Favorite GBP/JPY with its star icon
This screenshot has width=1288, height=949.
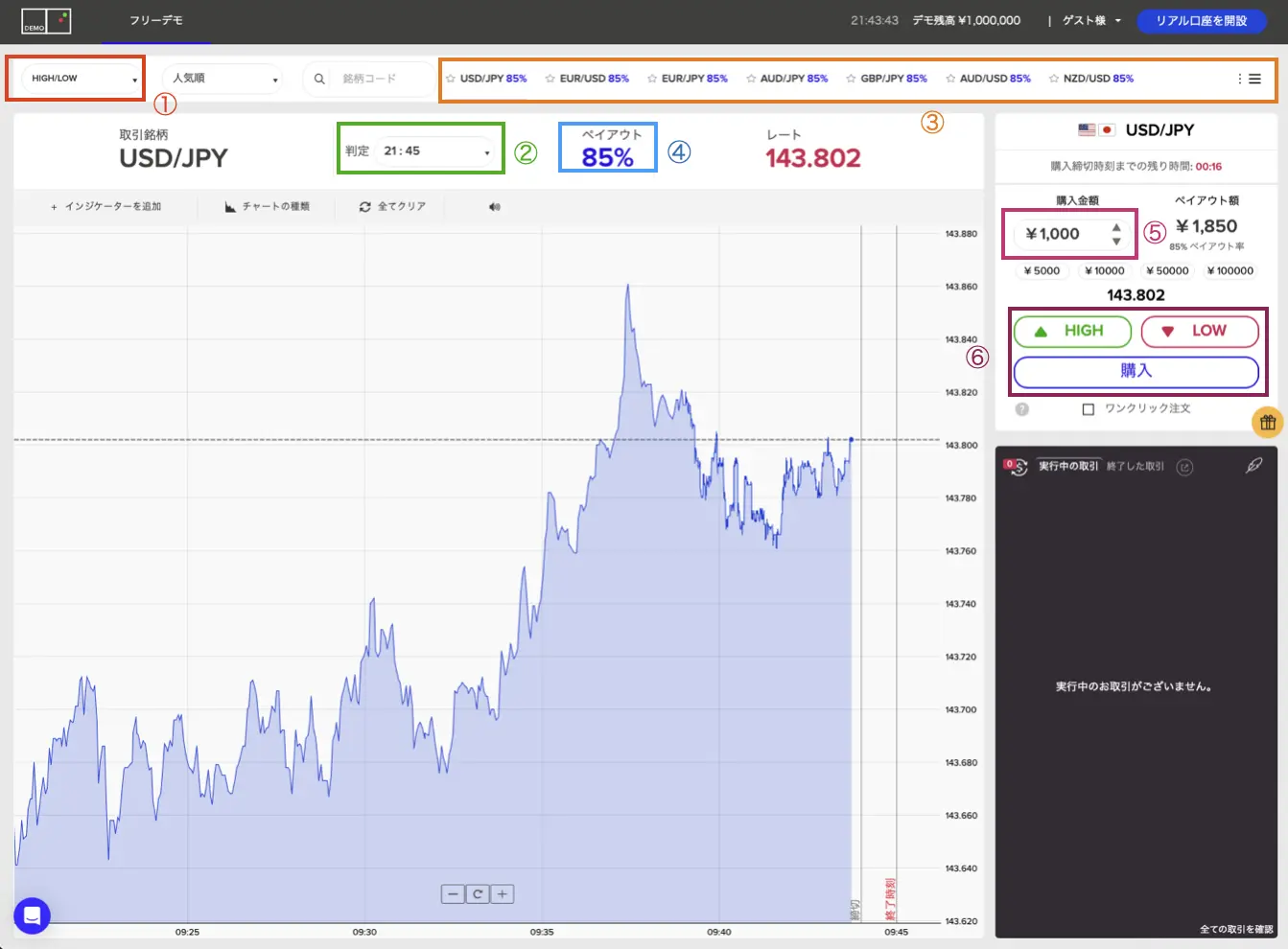click(x=851, y=79)
